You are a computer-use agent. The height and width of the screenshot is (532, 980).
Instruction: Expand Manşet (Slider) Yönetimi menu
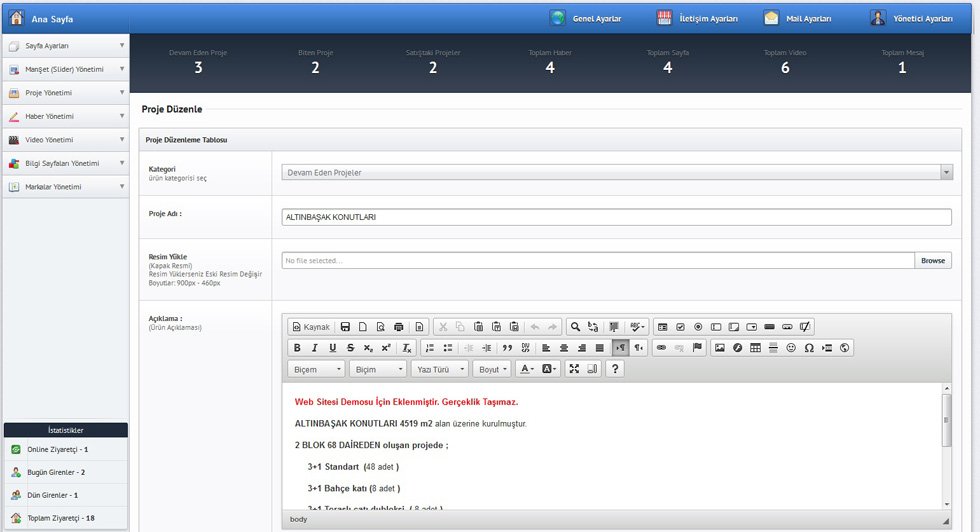(66, 69)
